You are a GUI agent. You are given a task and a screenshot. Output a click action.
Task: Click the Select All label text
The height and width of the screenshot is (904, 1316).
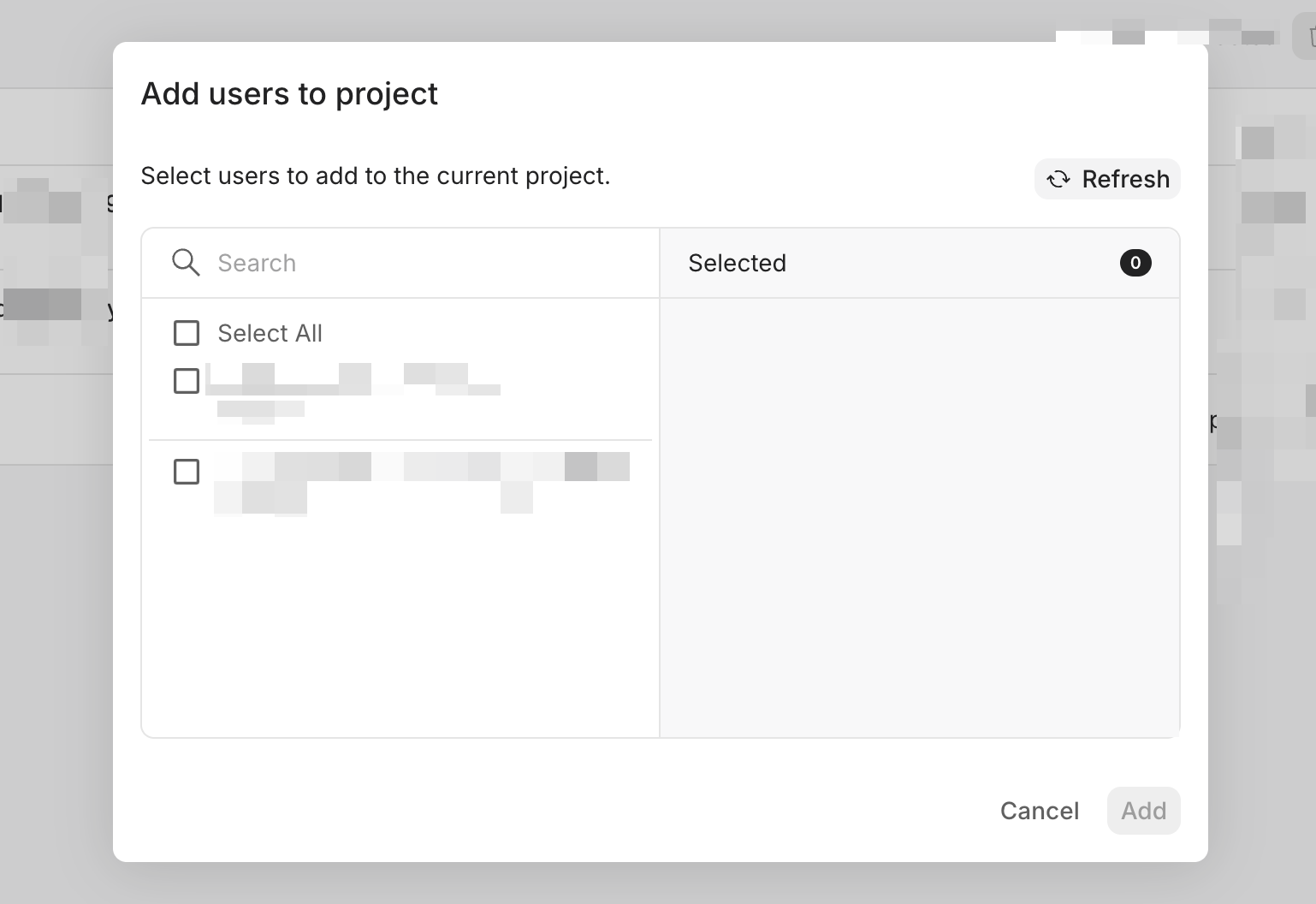tap(270, 333)
